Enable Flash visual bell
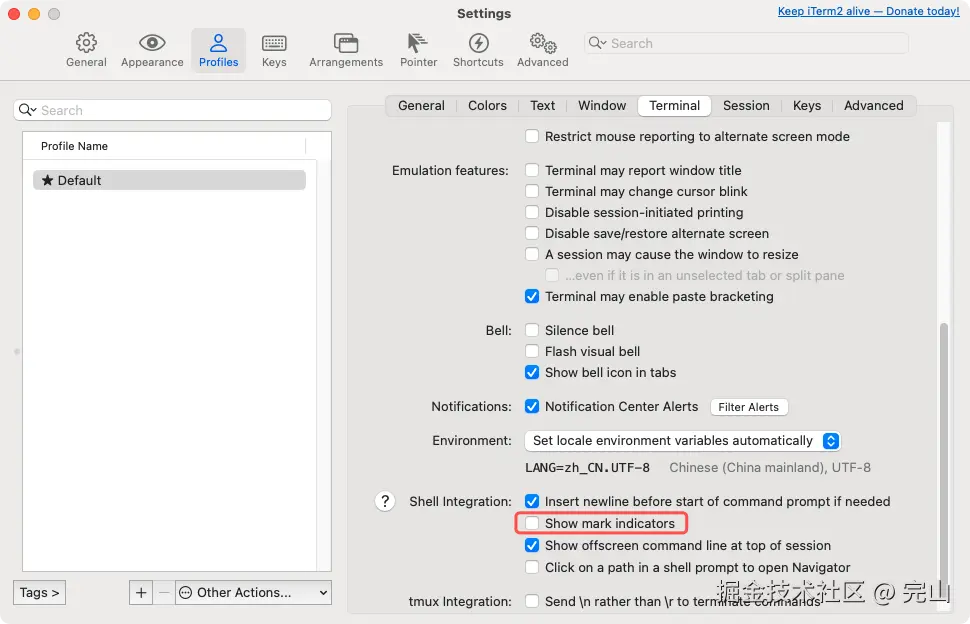 pos(531,351)
